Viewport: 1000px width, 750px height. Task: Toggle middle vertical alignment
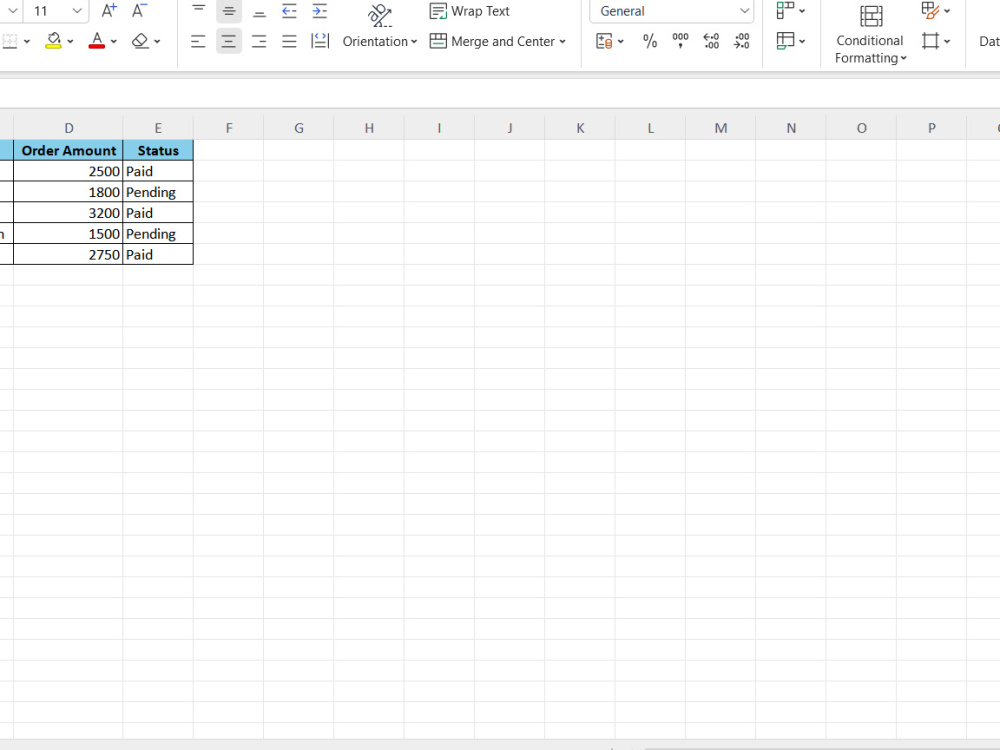tap(228, 11)
